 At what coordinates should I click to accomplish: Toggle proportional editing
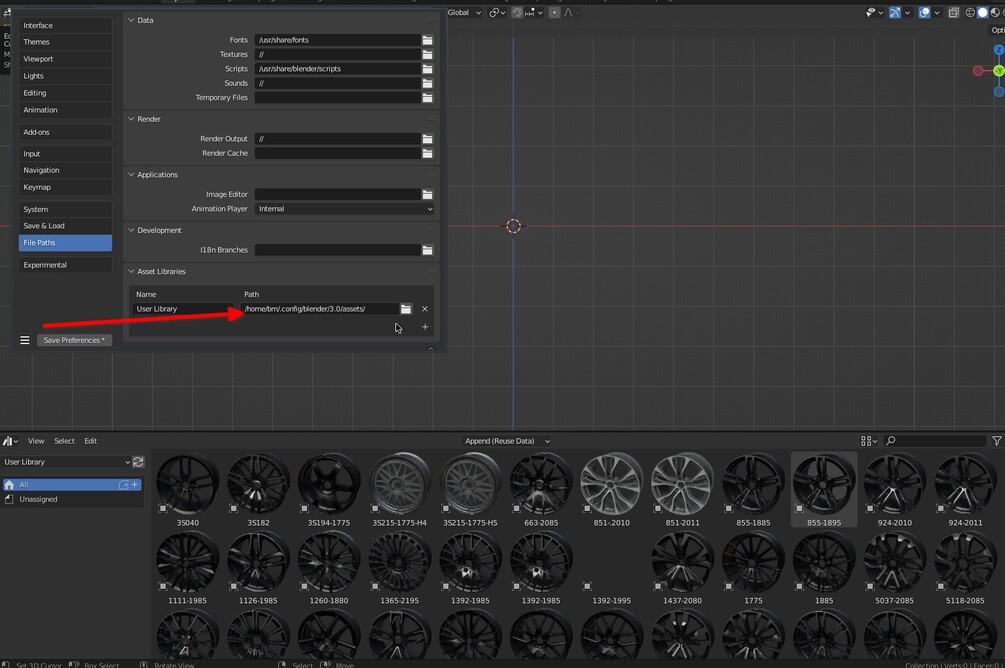(554, 12)
